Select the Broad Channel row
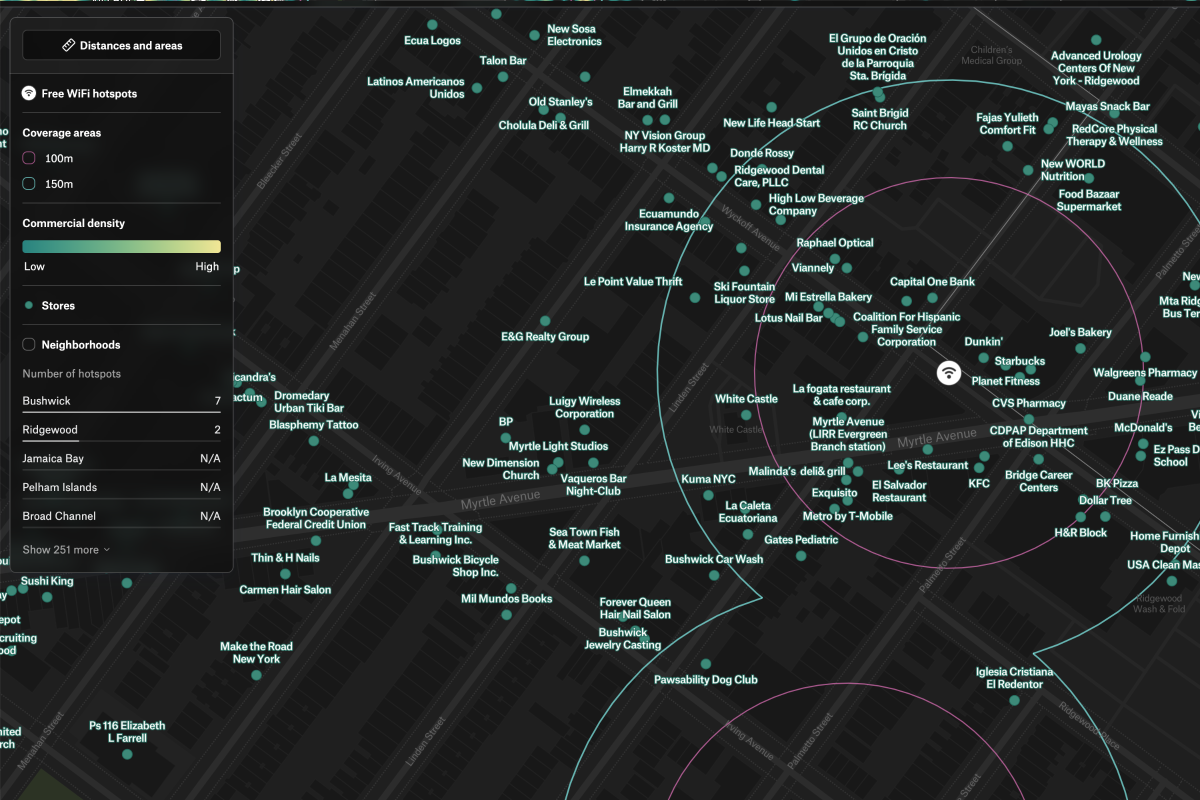The height and width of the screenshot is (800, 1200). pos(122,516)
